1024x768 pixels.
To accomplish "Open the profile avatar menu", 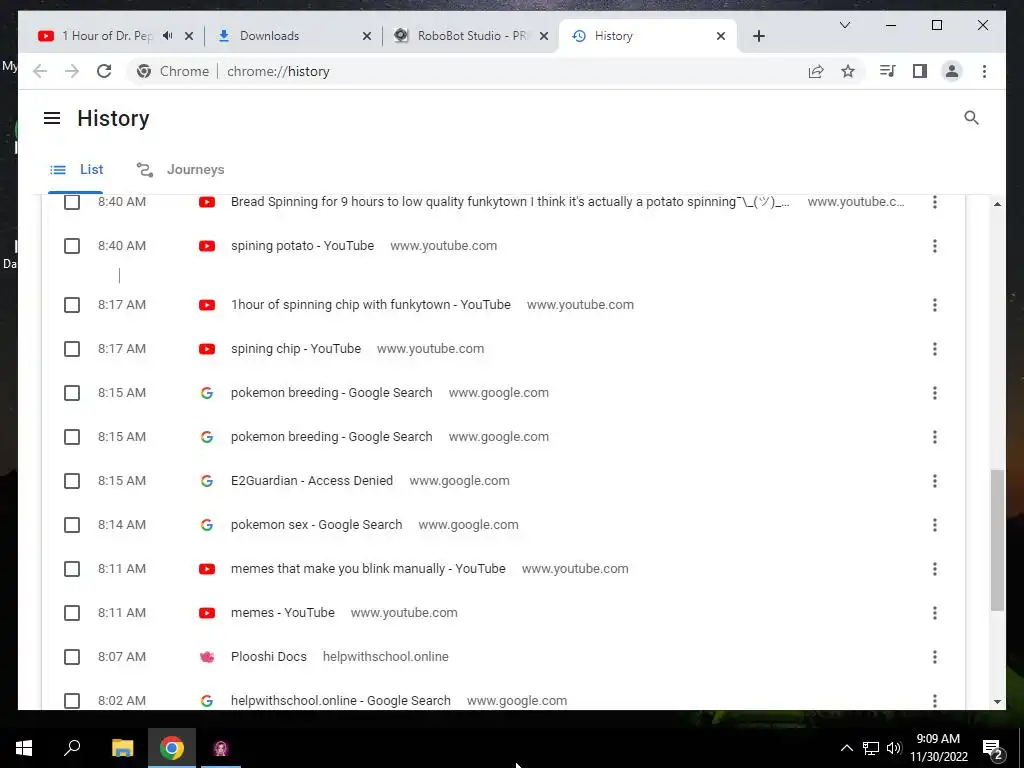I will pos(952,71).
